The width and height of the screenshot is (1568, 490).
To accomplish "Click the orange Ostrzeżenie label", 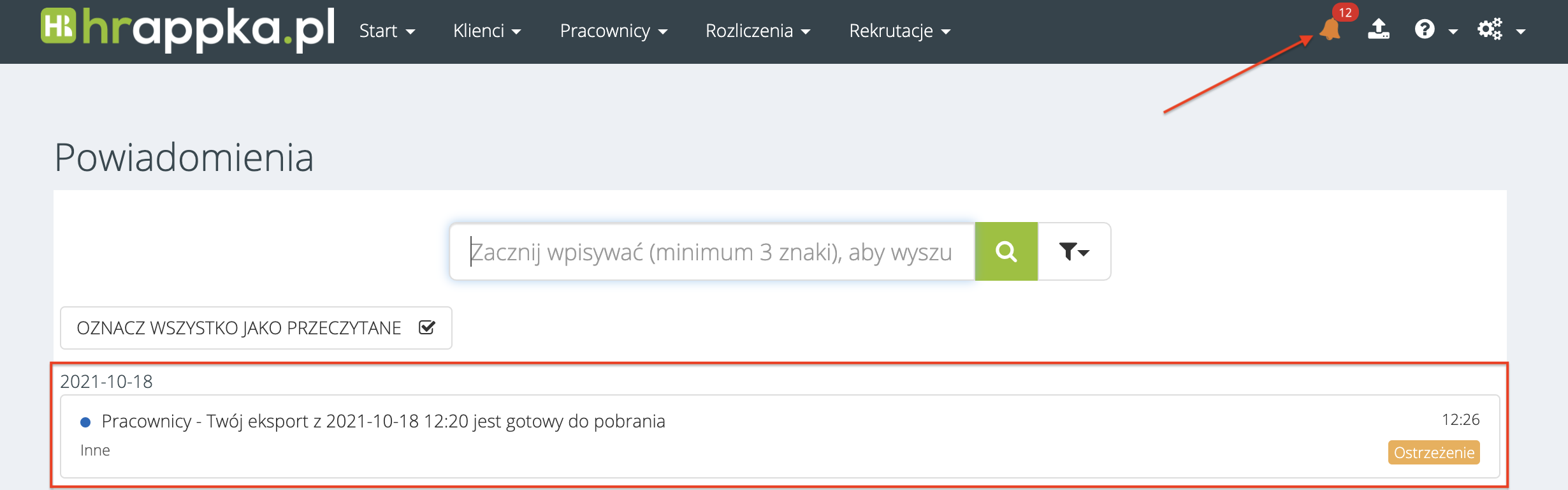I will coord(1434,452).
